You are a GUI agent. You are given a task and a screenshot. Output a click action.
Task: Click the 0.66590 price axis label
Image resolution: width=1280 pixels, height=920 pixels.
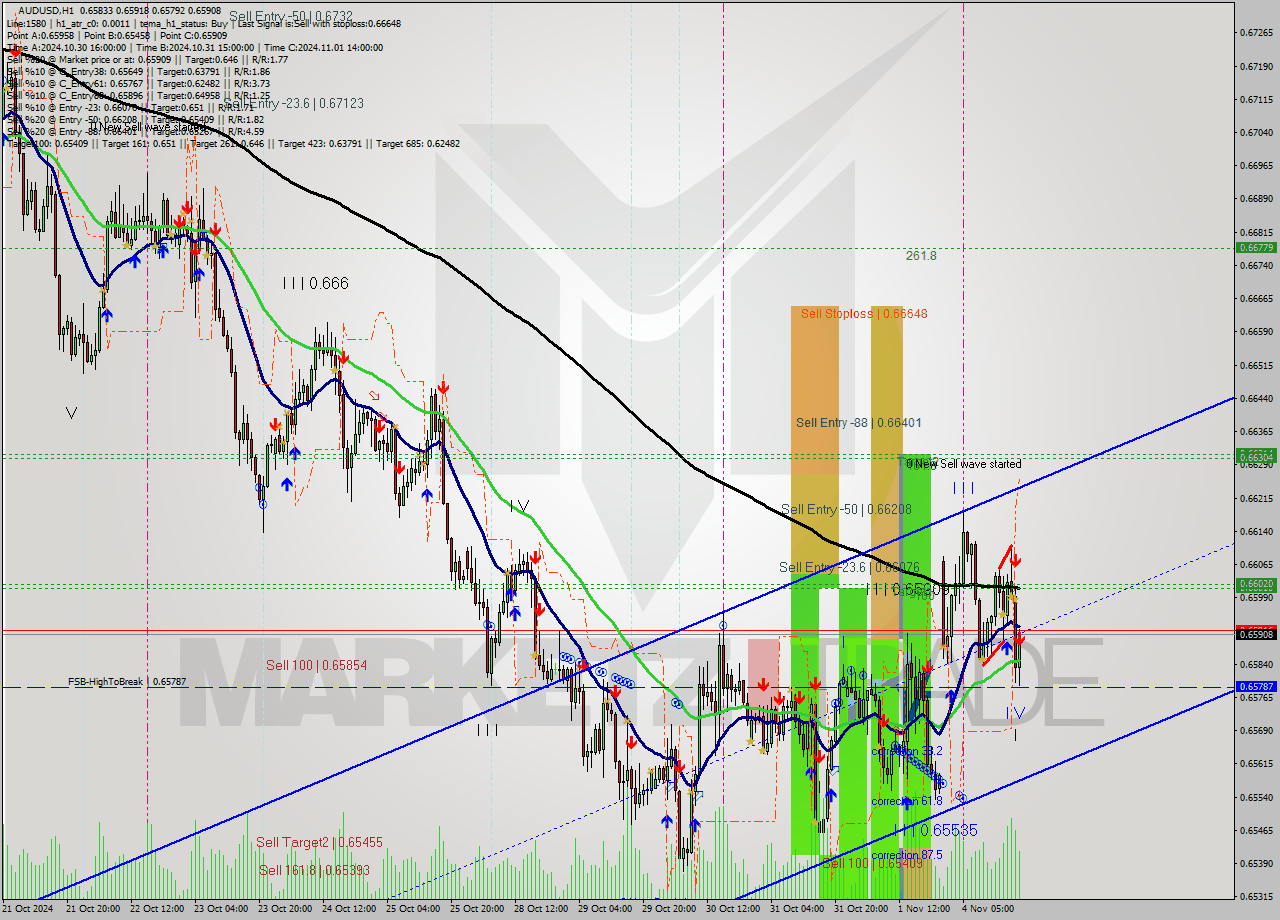coord(1256,332)
